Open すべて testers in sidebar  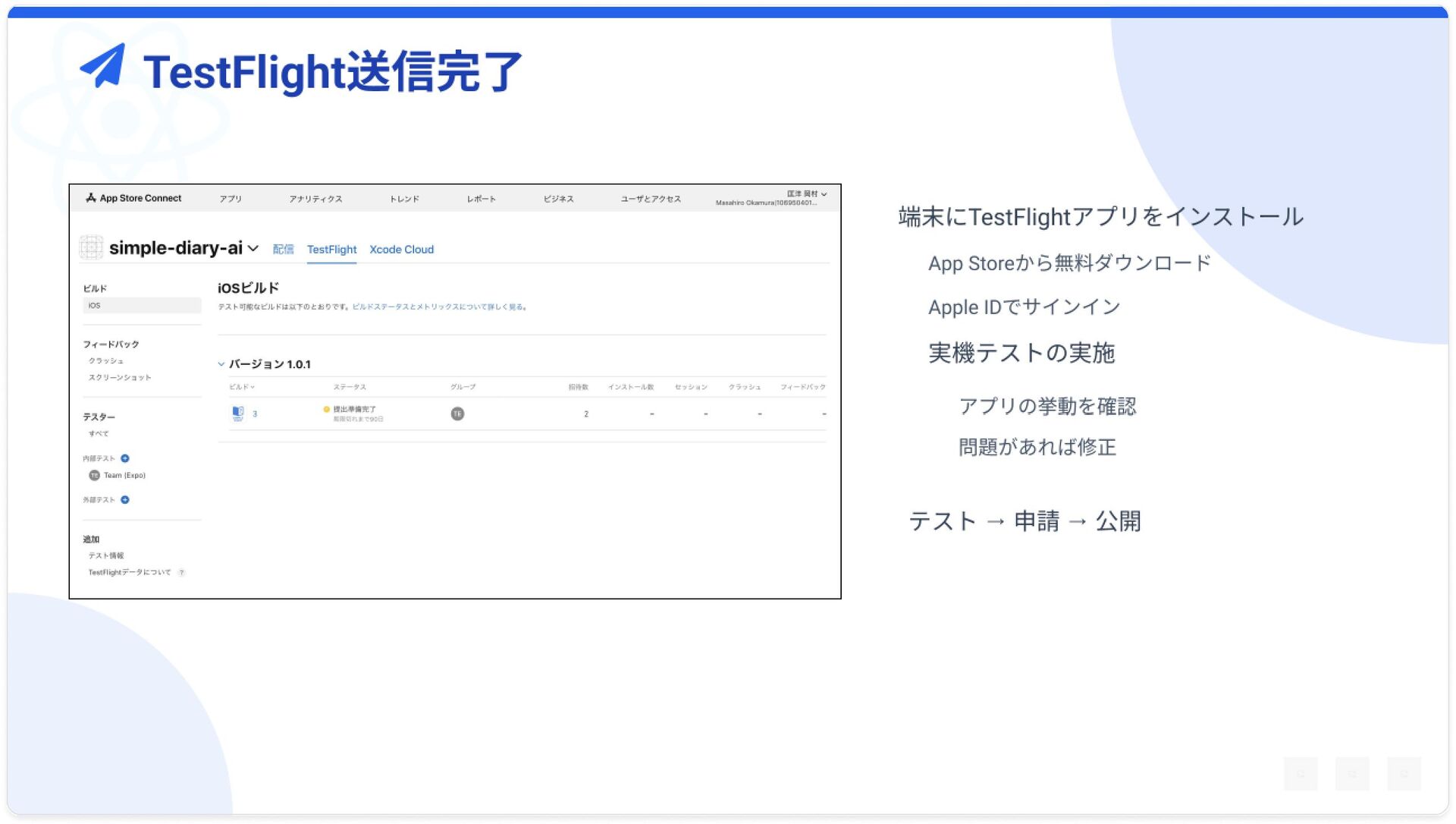point(99,434)
